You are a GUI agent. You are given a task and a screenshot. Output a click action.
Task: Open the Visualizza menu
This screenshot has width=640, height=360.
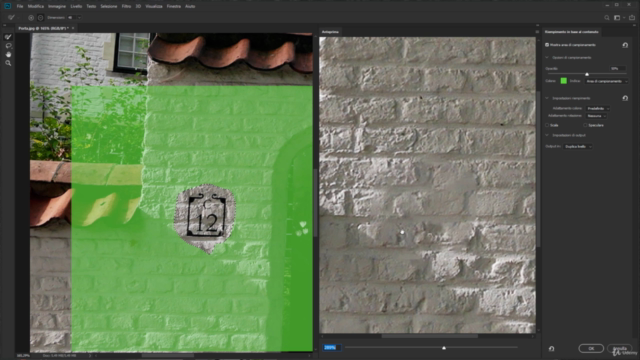point(154,7)
